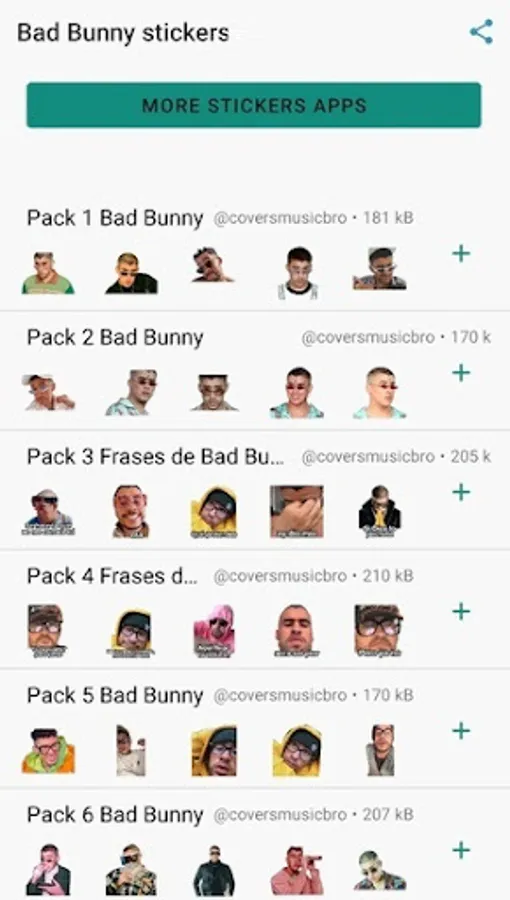Viewport: 510px width, 900px height.
Task: Add Pack 6 Bad Bunny with plus icon
Action: click(461, 850)
